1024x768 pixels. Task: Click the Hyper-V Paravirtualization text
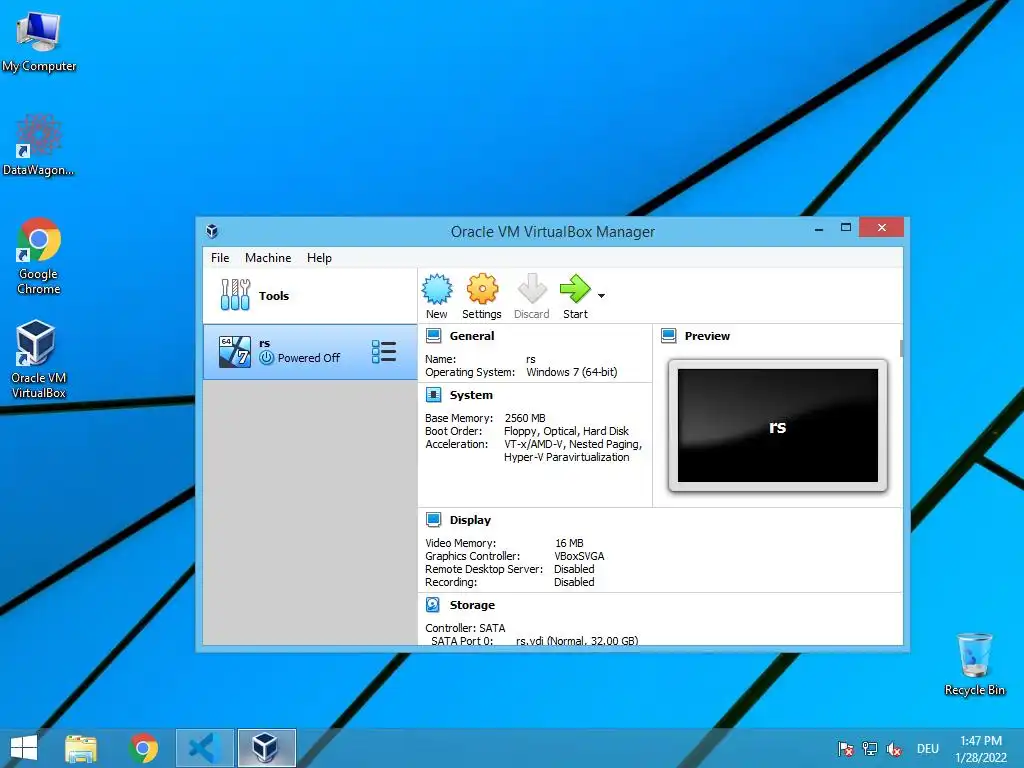pyautogui.click(x=566, y=457)
